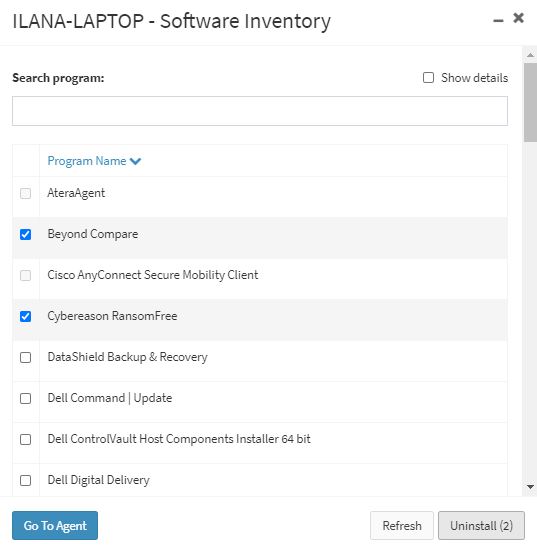Screen dimensions: 537x552
Task: Tick Dell ControlVault Host Components checkbox
Action: coord(25,439)
